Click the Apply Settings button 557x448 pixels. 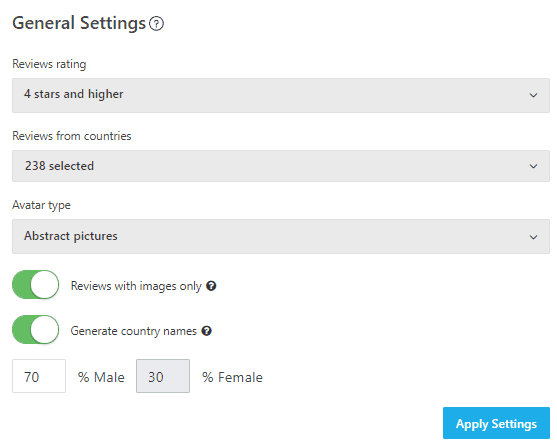click(x=496, y=423)
